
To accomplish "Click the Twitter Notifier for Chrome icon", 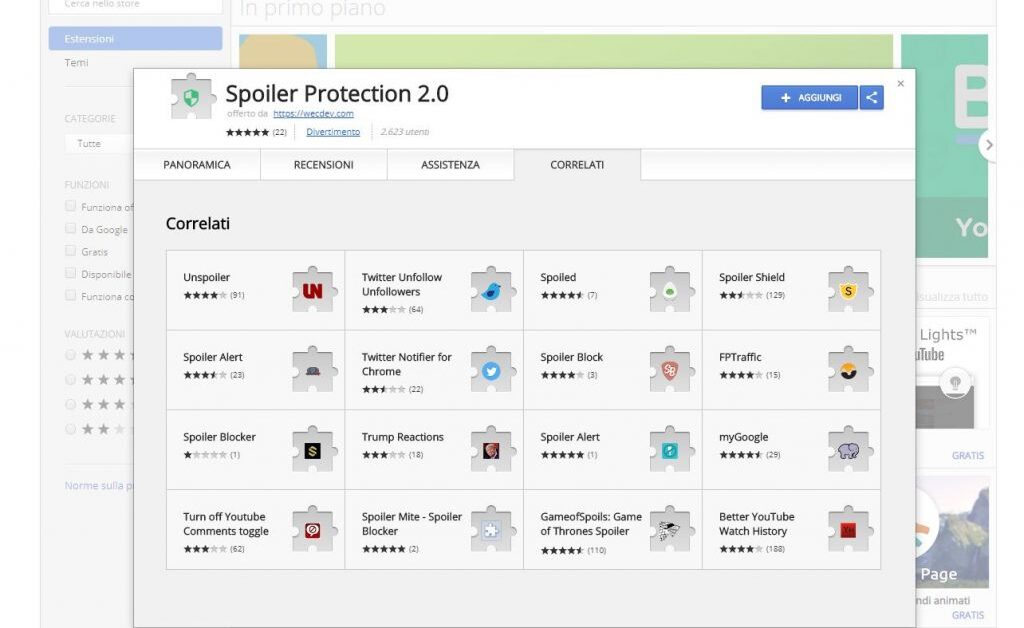I will click(x=492, y=370).
